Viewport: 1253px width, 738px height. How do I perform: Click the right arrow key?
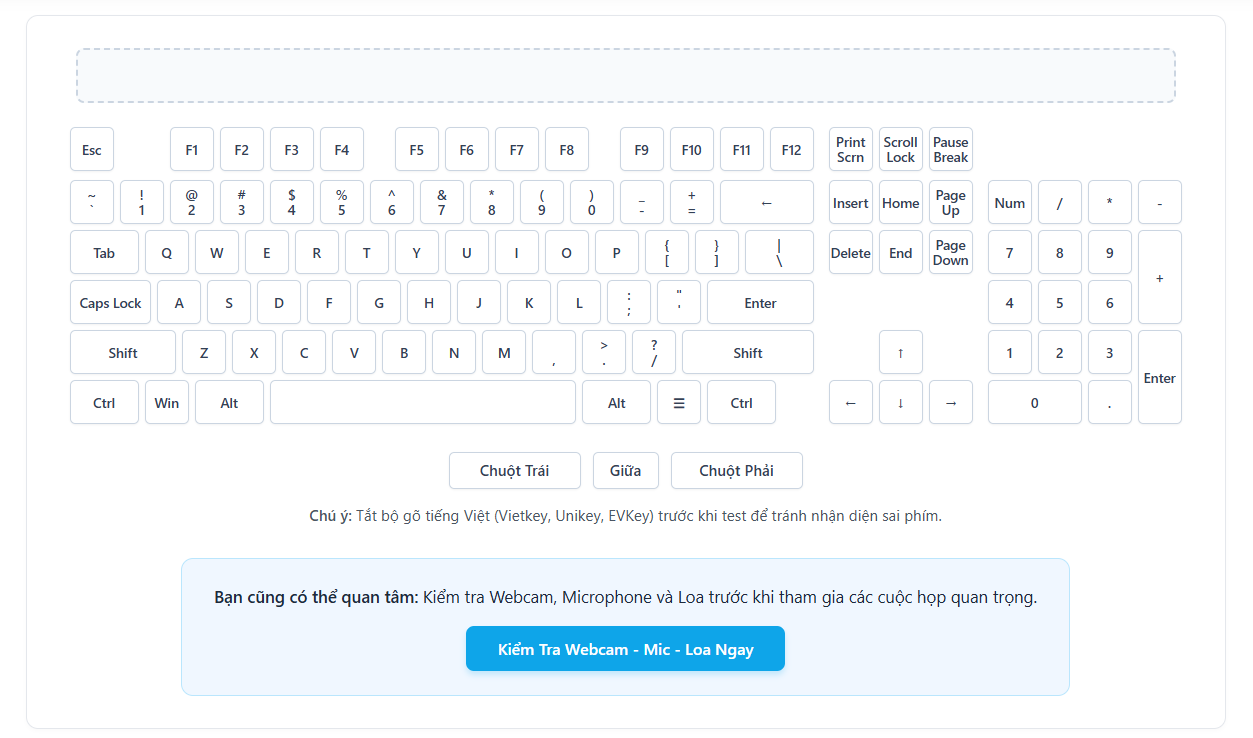(951, 402)
